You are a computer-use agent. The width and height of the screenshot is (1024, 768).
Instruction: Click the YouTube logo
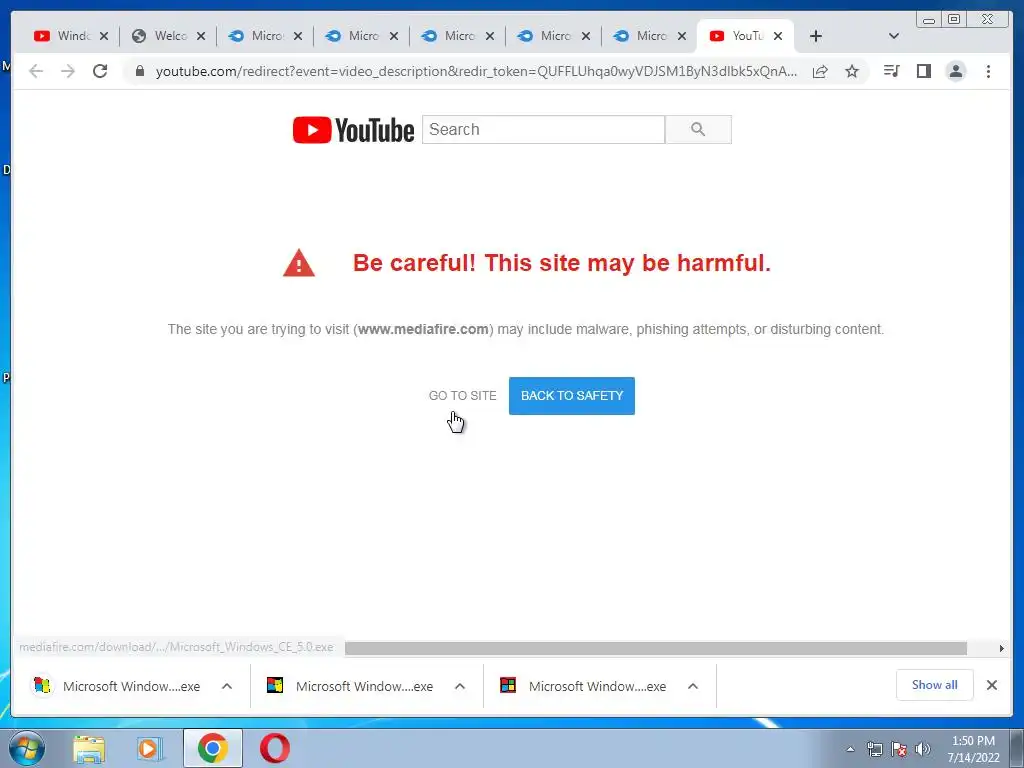click(x=353, y=130)
